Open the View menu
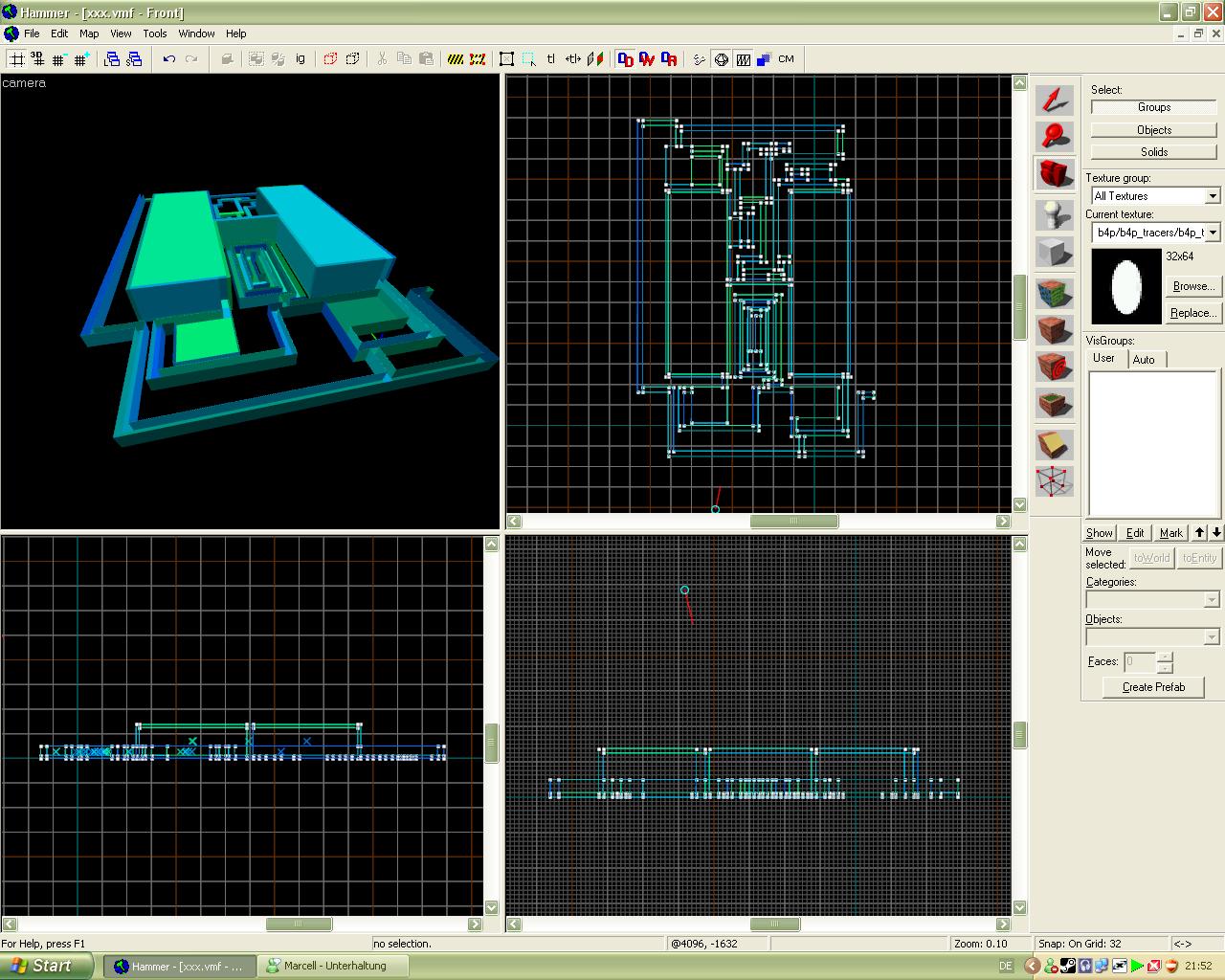The image size is (1225, 980). coord(121,33)
